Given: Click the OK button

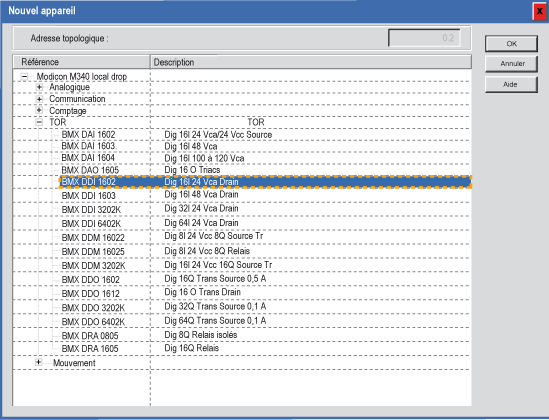Looking at the screenshot, I should [511, 44].
